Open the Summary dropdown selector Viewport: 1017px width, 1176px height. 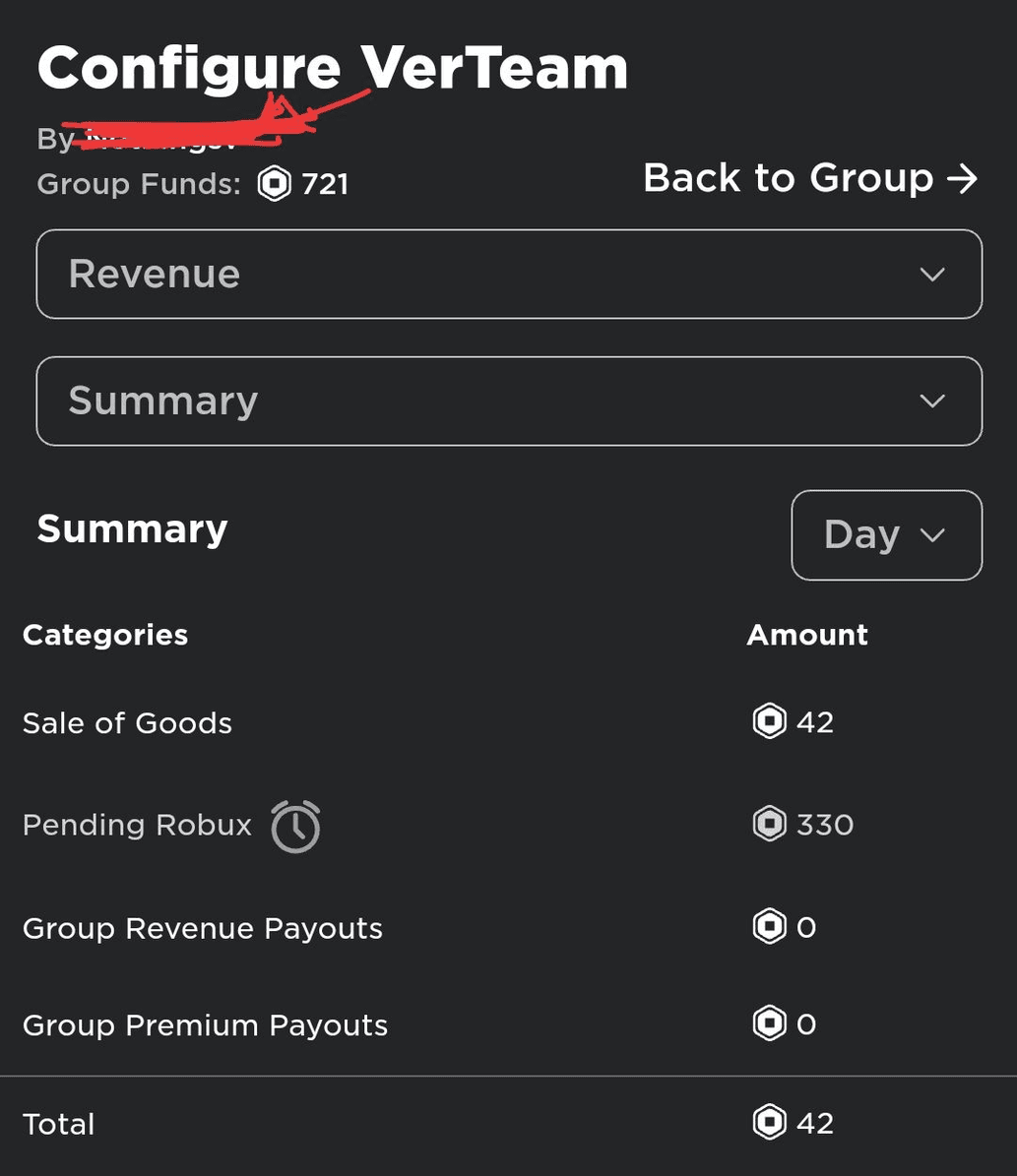[x=509, y=402]
